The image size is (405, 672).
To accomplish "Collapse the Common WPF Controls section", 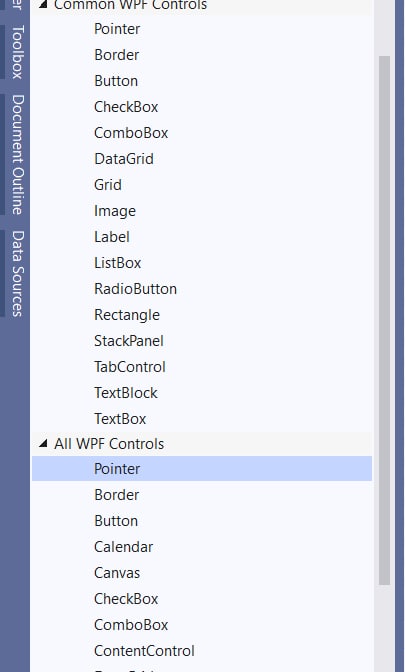I will 43,5.
